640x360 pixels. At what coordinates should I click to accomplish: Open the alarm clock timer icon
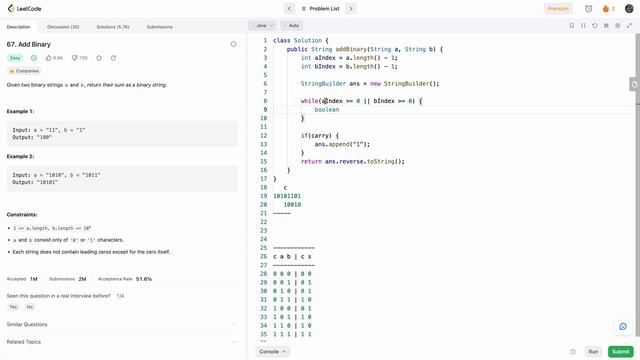pos(588,9)
